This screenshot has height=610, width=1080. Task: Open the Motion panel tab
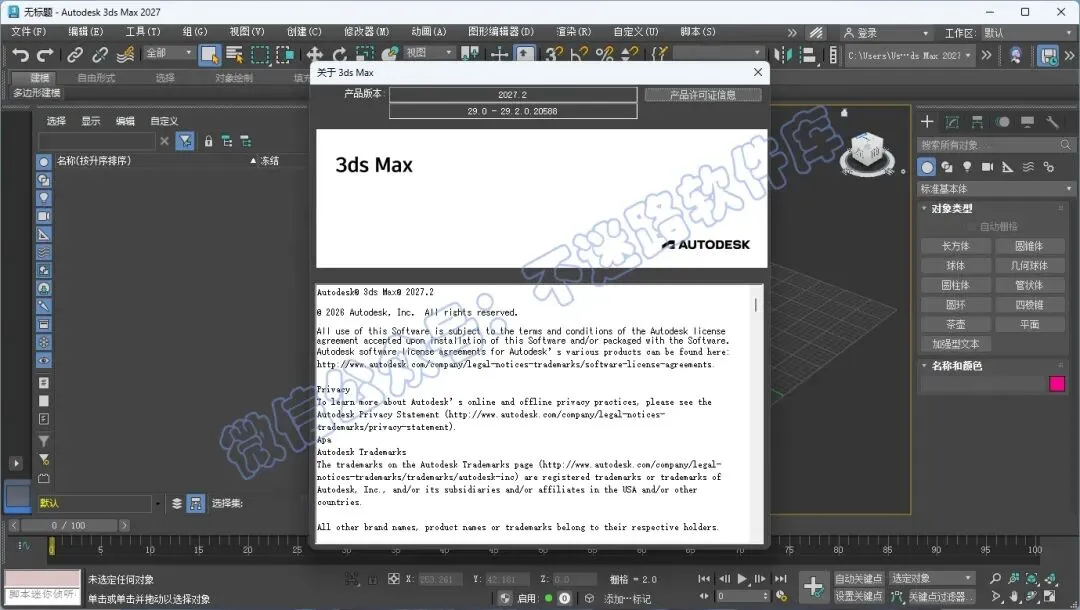tap(1003, 122)
